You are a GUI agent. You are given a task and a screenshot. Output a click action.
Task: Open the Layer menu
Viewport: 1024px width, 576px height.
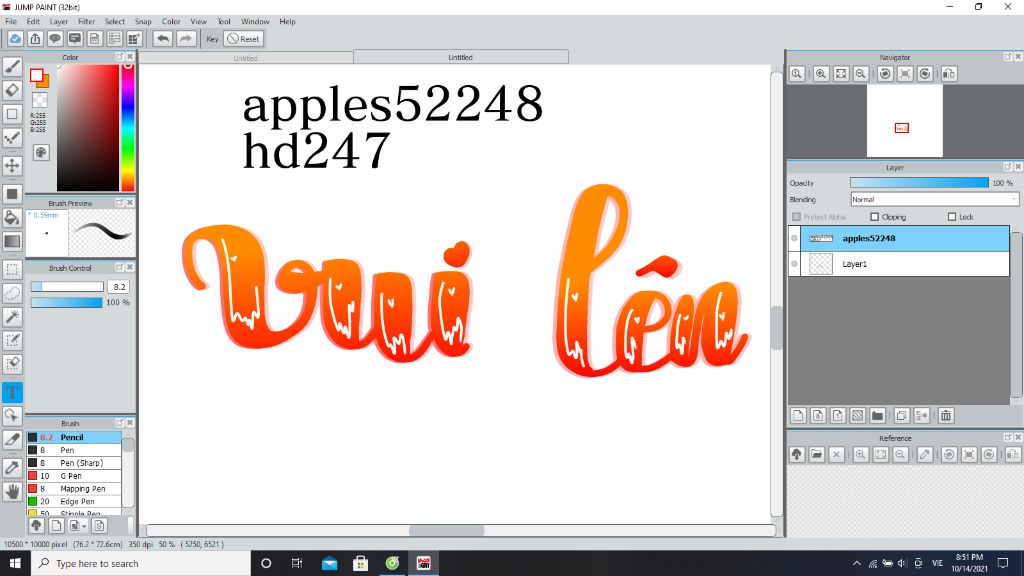click(x=59, y=22)
